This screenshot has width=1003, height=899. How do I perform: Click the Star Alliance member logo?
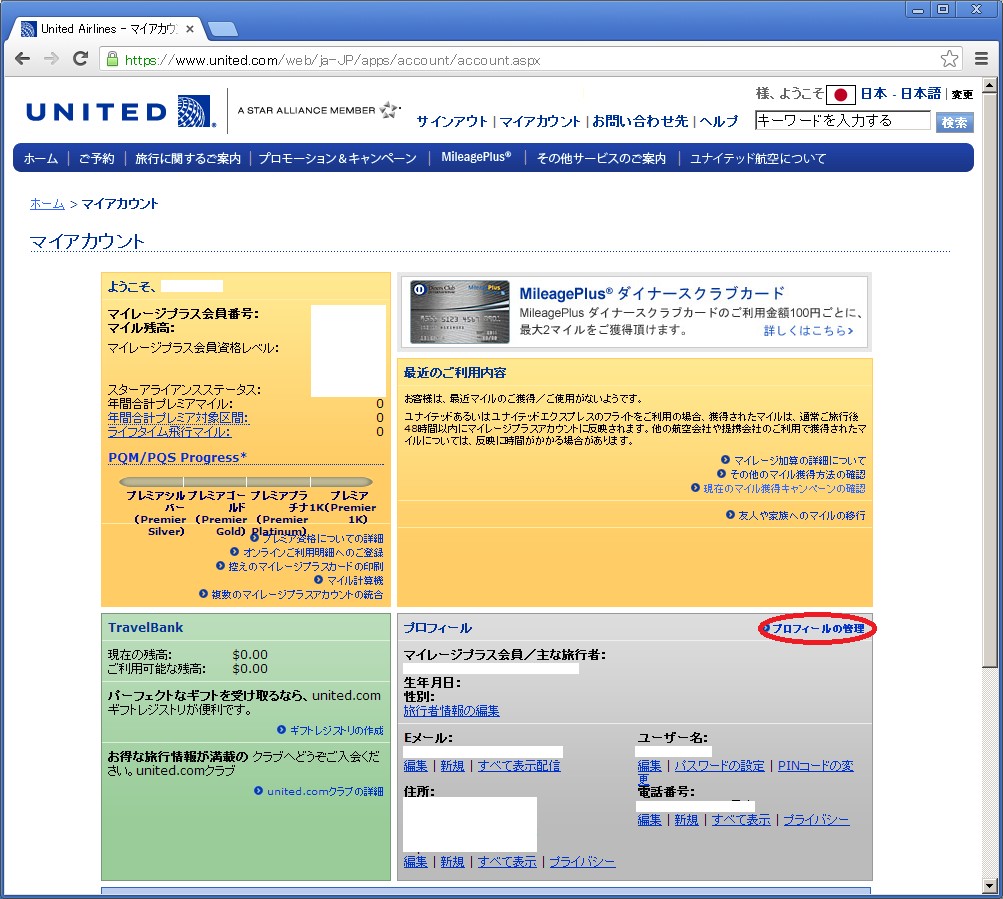tap(319, 110)
